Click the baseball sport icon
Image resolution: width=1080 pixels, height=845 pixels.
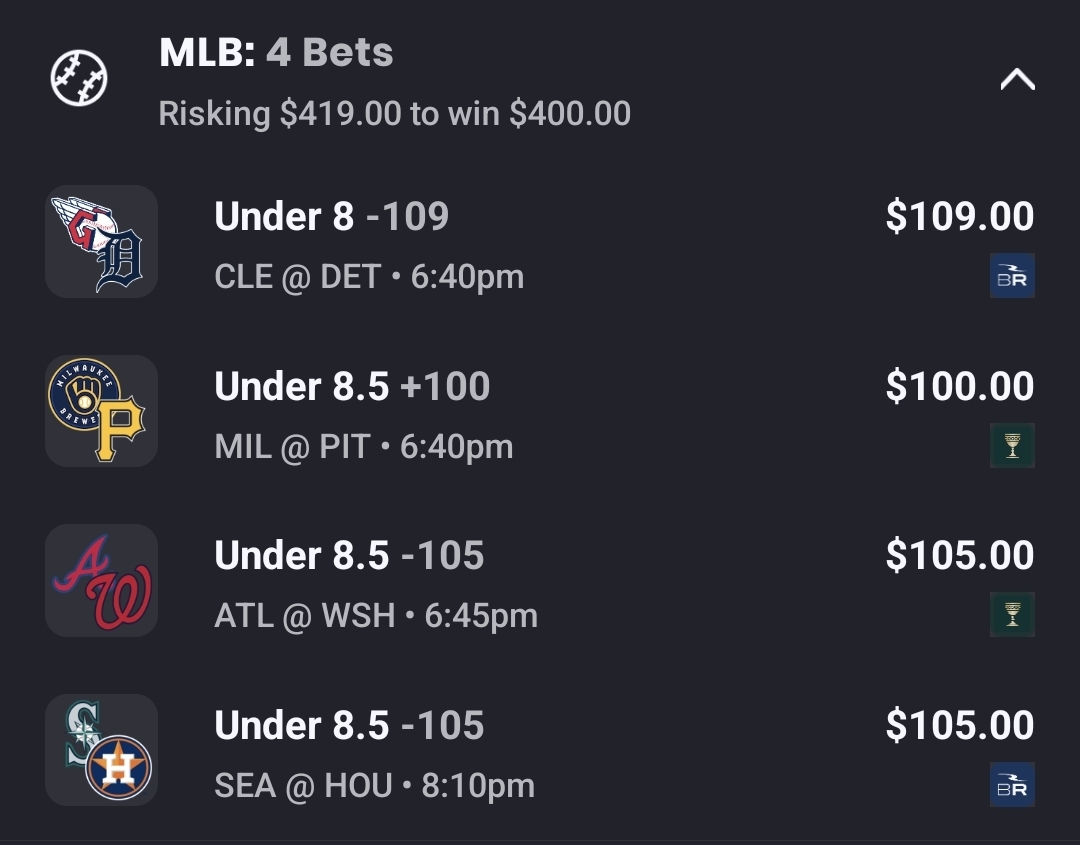(79, 79)
